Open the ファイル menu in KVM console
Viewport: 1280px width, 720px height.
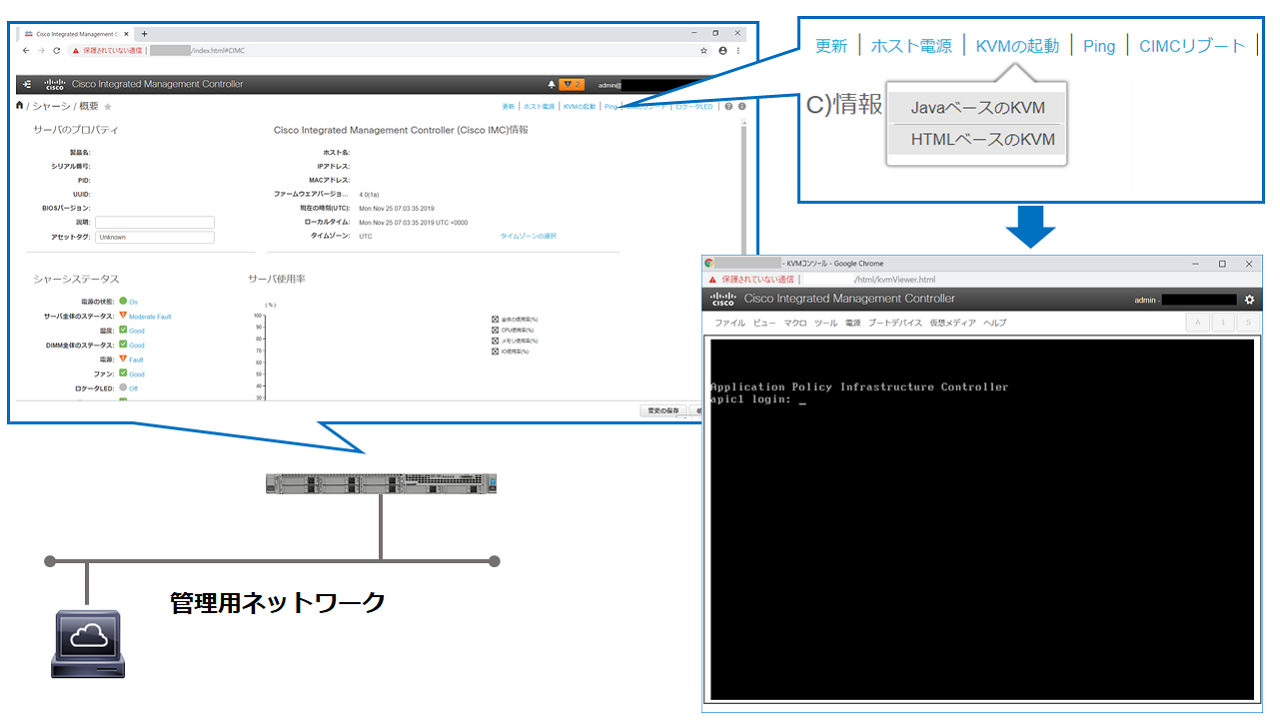coord(730,323)
